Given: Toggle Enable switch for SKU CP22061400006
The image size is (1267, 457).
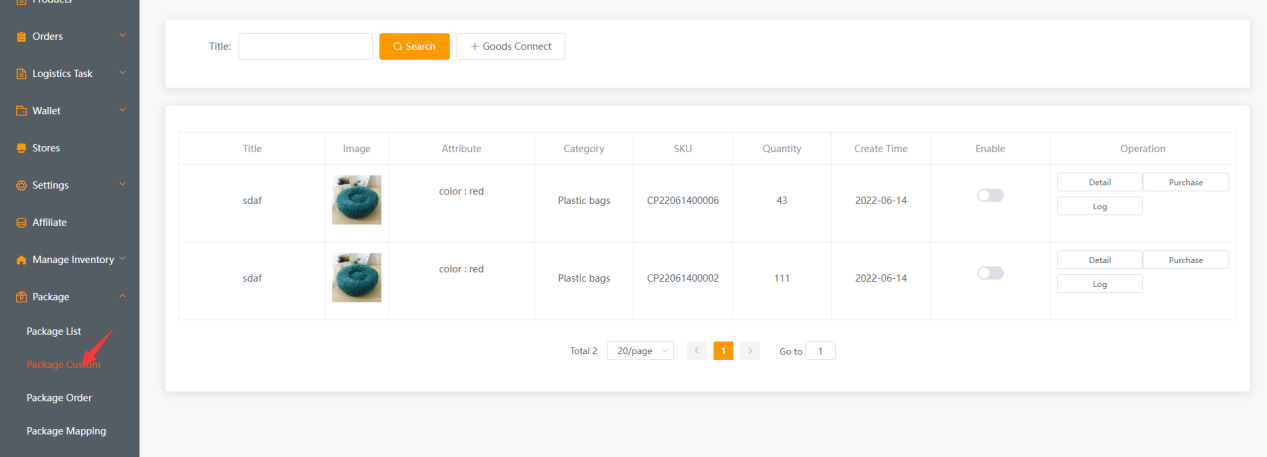Looking at the screenshot, I should pyautogui.click(x=990, y=196).
